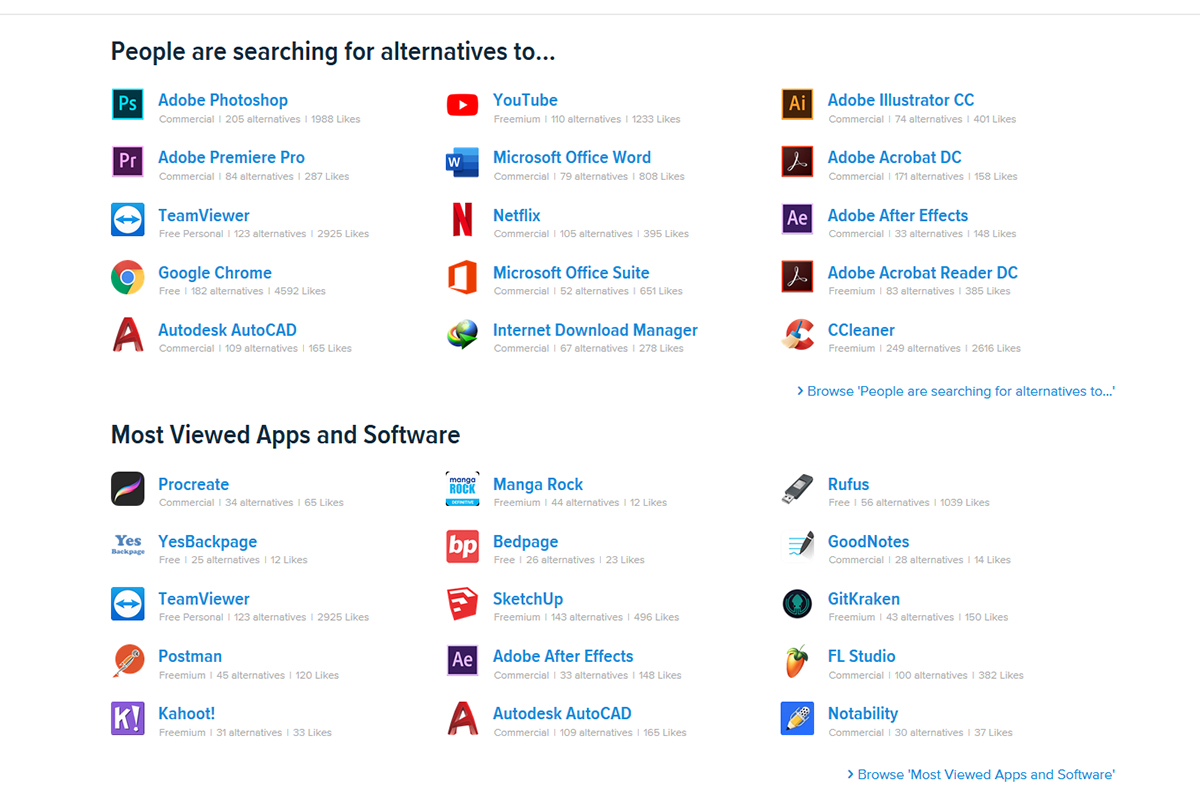
Task: Open the Microsoft Office Suite link
Action: click(571, 273)
